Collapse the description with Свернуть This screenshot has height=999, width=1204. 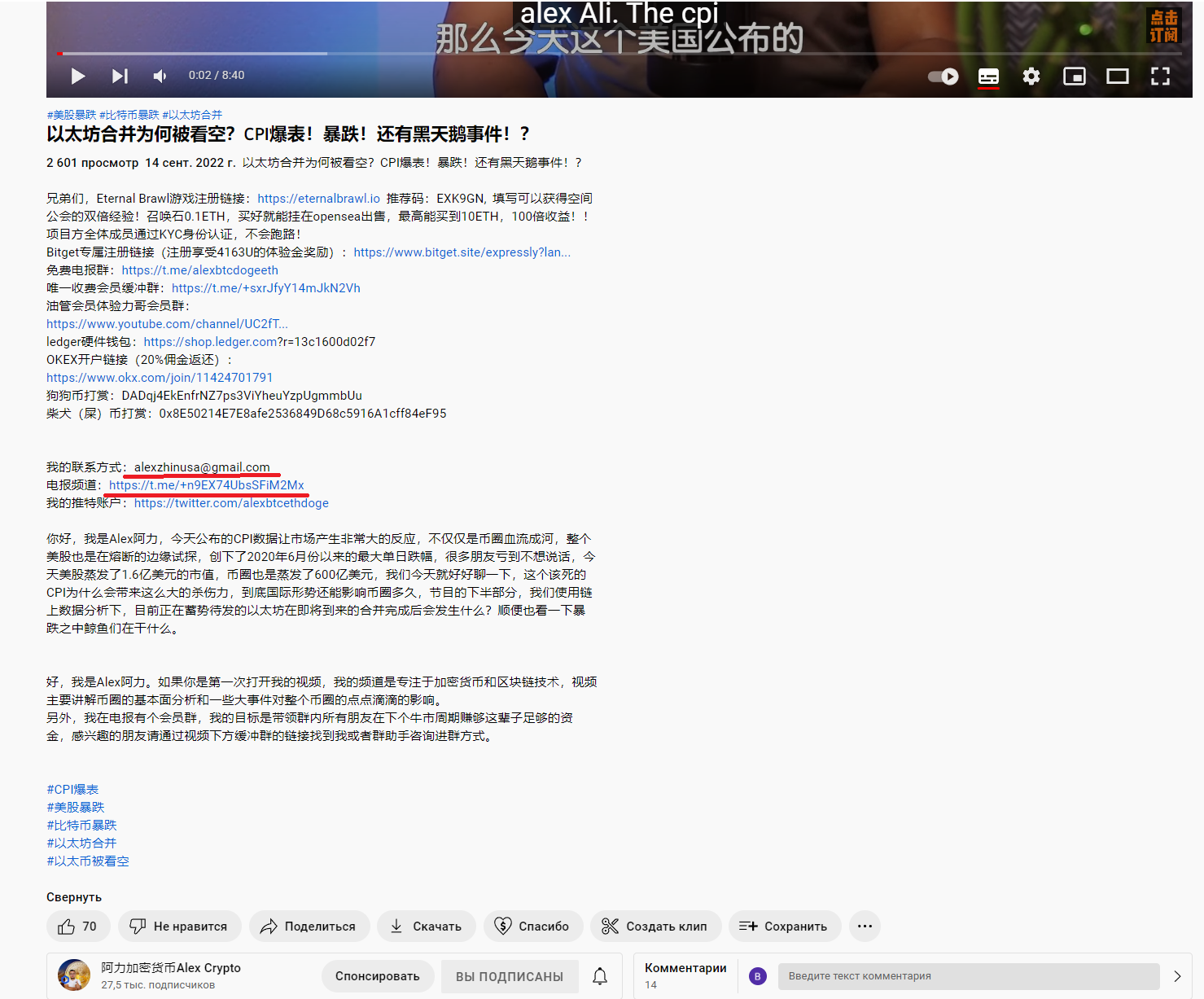click(x=74, y=897)
